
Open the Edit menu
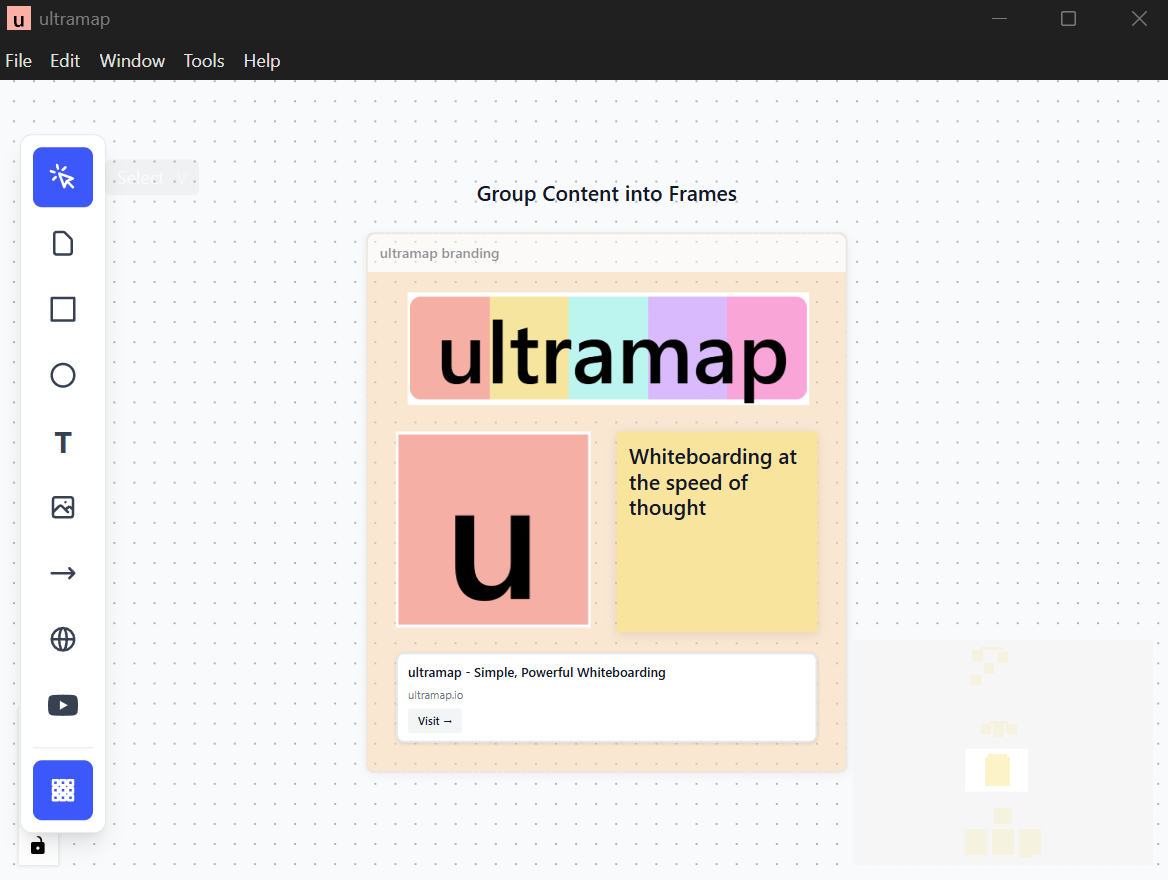[65, 61]
